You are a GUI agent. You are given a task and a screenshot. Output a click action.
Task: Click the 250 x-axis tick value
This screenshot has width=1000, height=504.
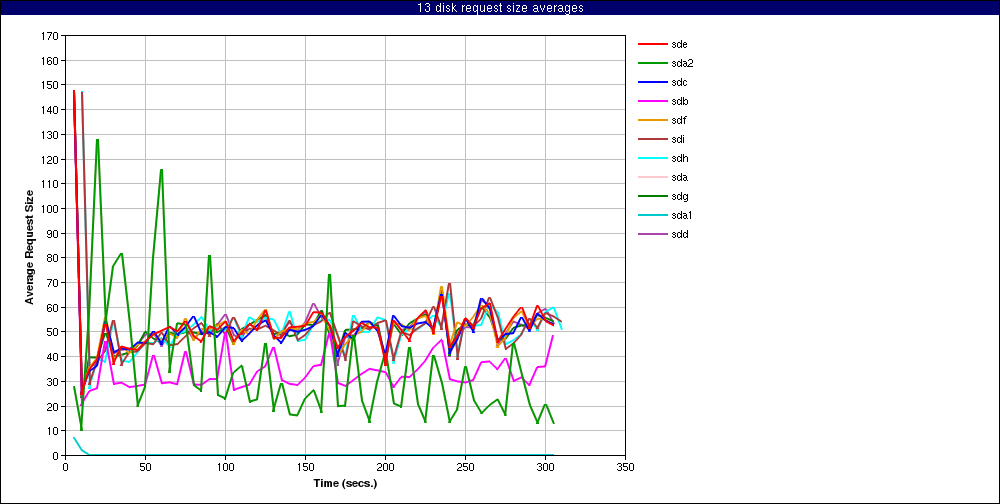[x=466, y=467]
